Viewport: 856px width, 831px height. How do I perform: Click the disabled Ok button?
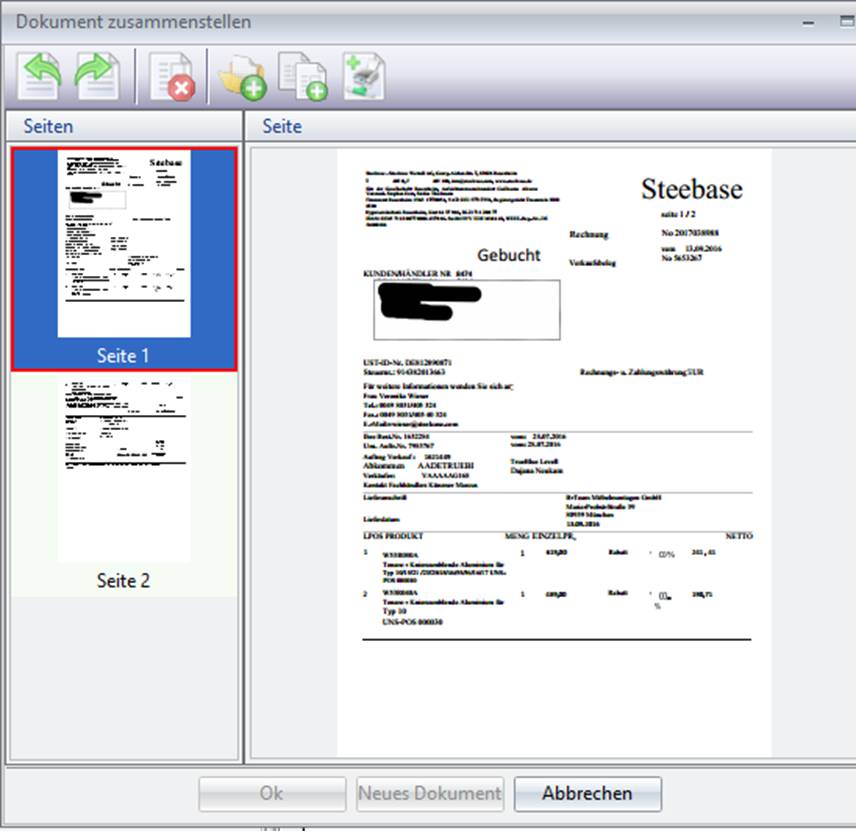tap(272, 793)
